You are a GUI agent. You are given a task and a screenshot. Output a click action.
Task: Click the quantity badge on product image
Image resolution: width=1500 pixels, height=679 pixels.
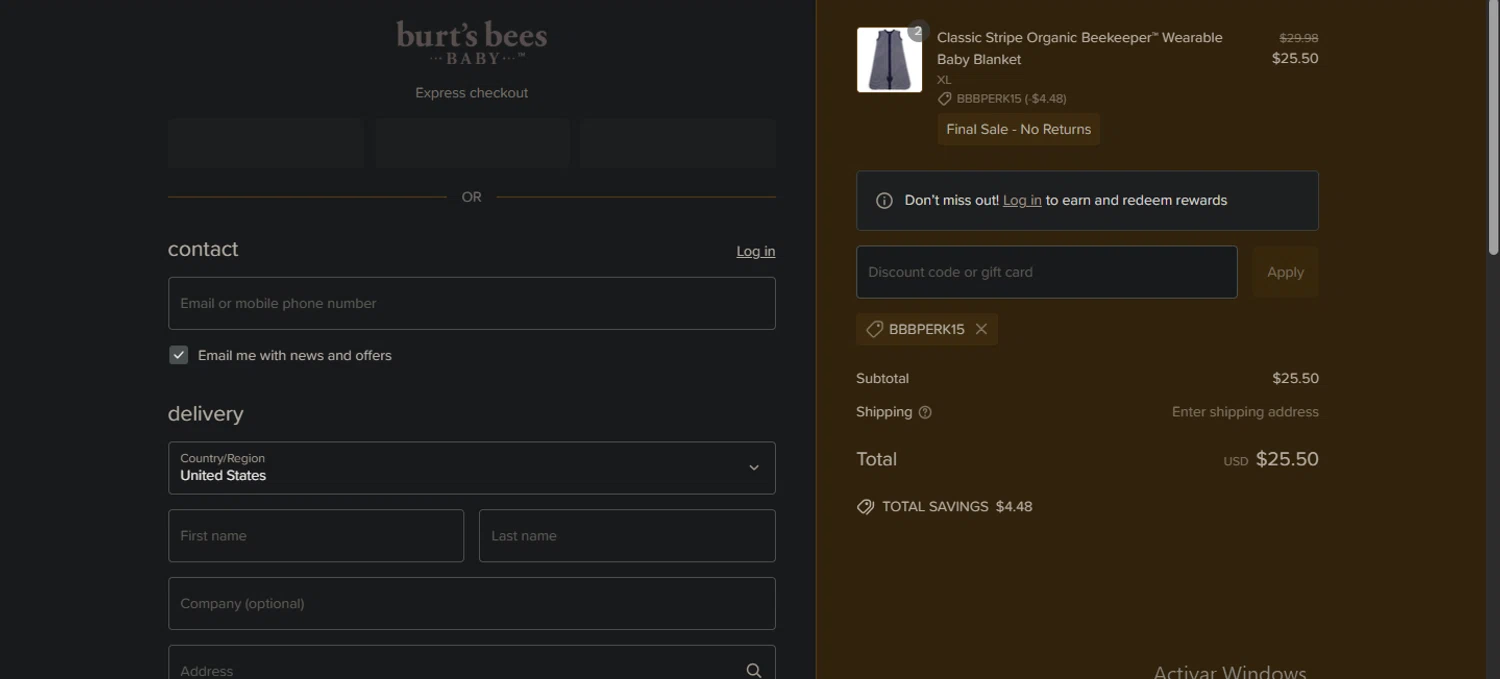point(918,31)
